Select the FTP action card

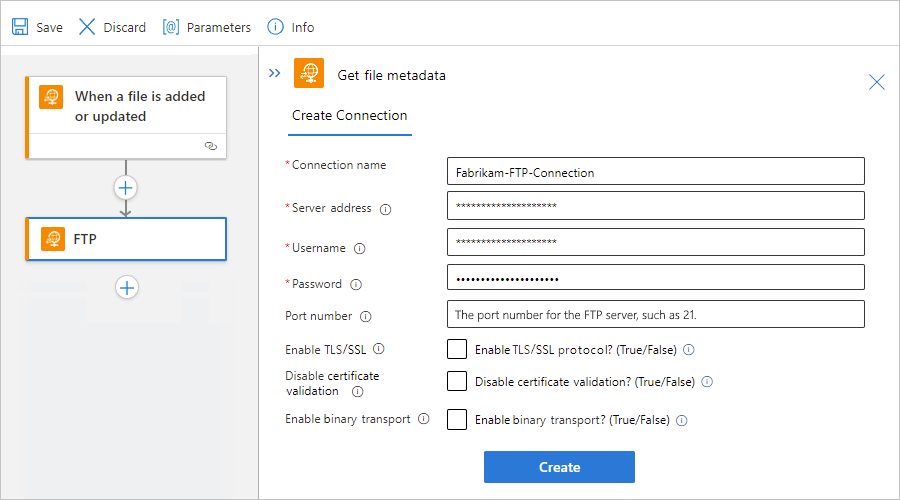[x=126, y=240]
